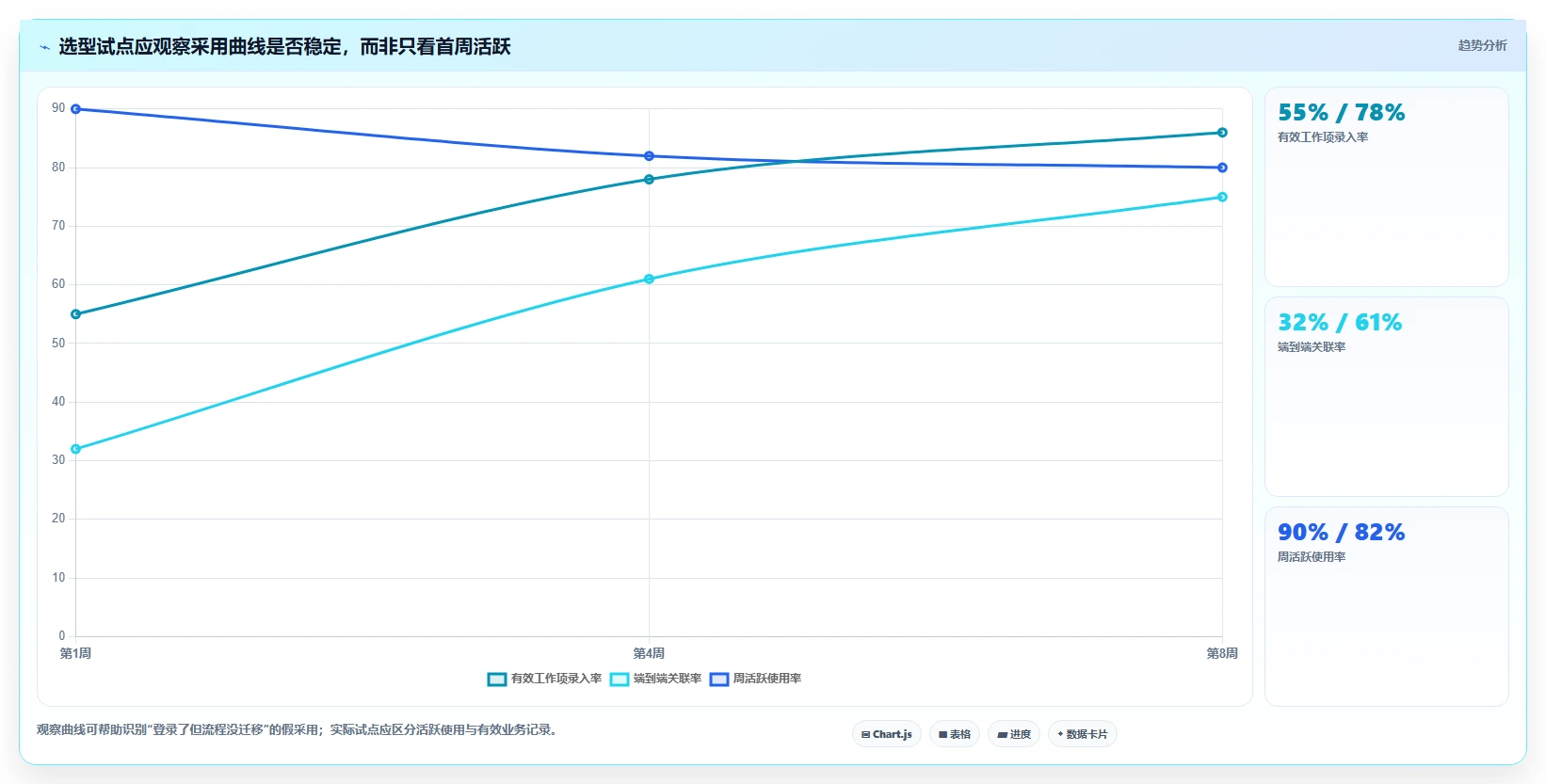Click the 有效工作项录入率 legend label
Viewport: 1546px width, 784px height.
tap(556, 679)
